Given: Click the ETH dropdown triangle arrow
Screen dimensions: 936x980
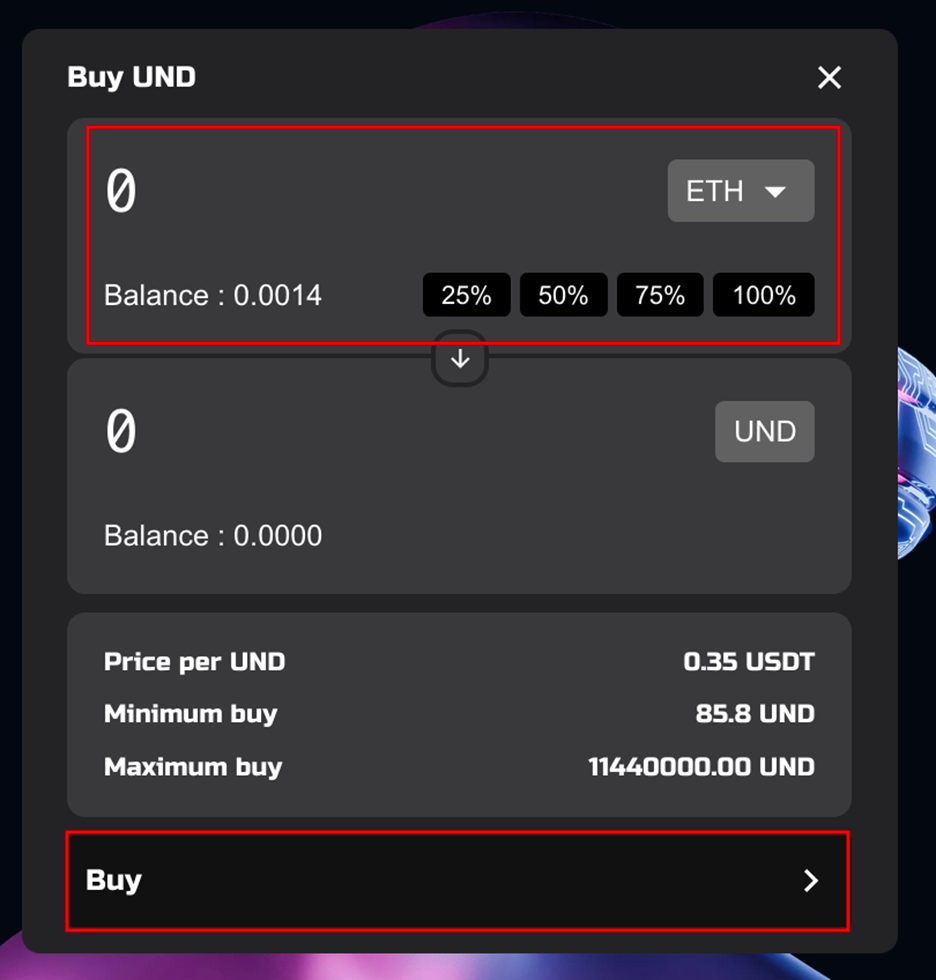Looking at the screenshot, I should coord(775,191).
